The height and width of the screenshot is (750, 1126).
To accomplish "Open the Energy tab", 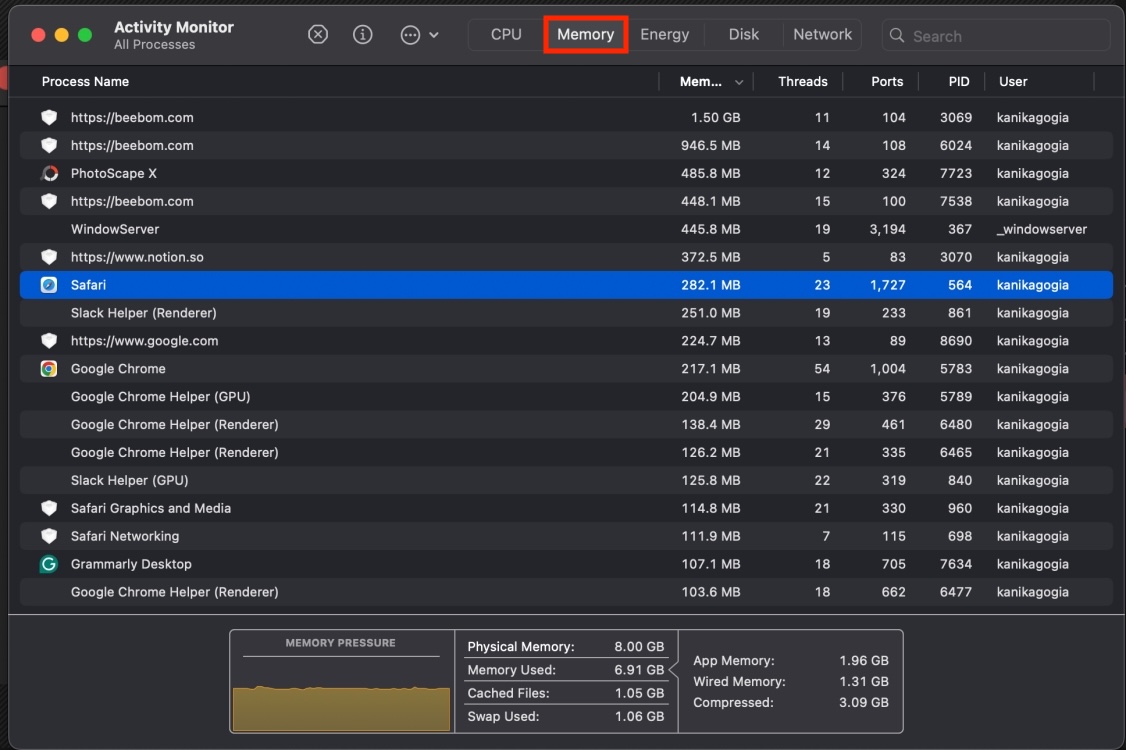I will (664, 33).
